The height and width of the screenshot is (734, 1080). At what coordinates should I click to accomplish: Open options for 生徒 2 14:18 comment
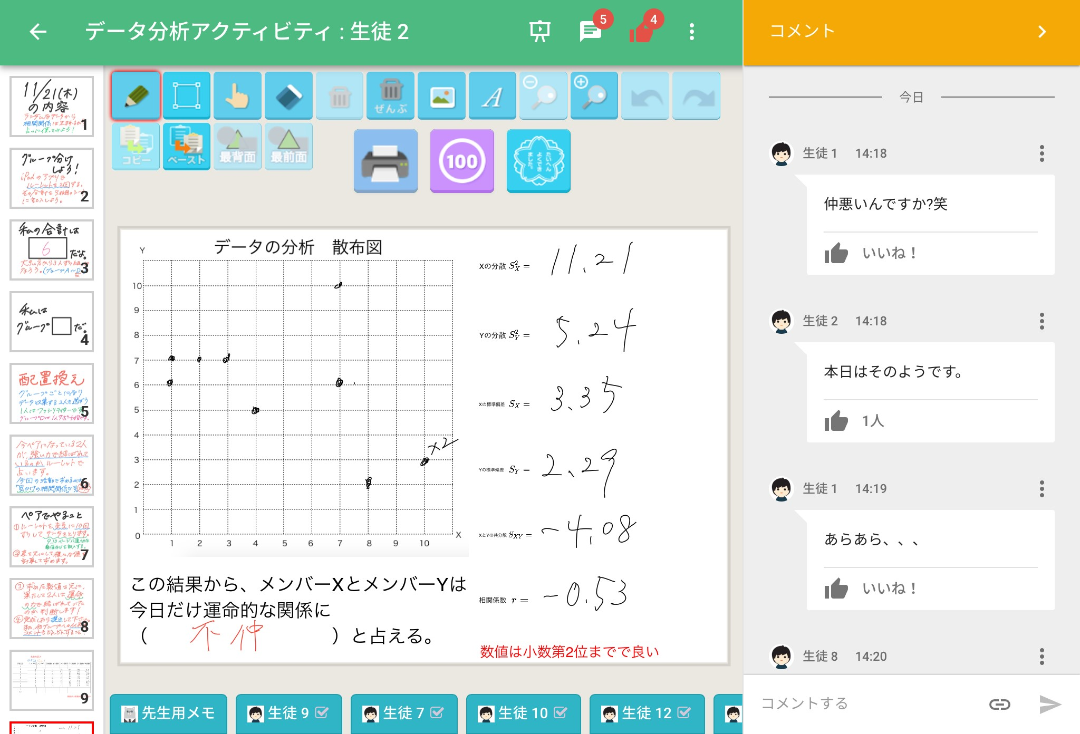(1041, 321)
